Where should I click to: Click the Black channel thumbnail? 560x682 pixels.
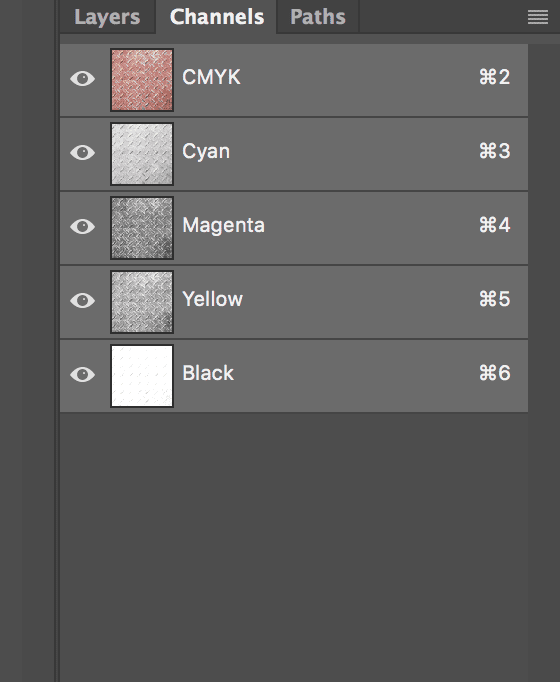[142, 376]
